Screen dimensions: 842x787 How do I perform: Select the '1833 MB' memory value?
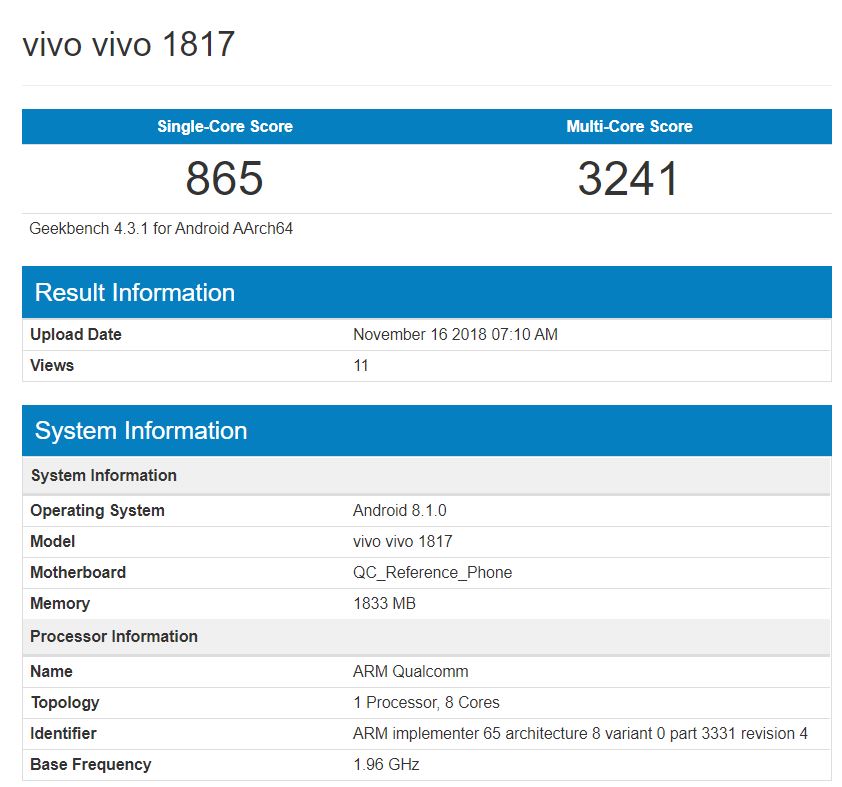(x=384, y=603)
